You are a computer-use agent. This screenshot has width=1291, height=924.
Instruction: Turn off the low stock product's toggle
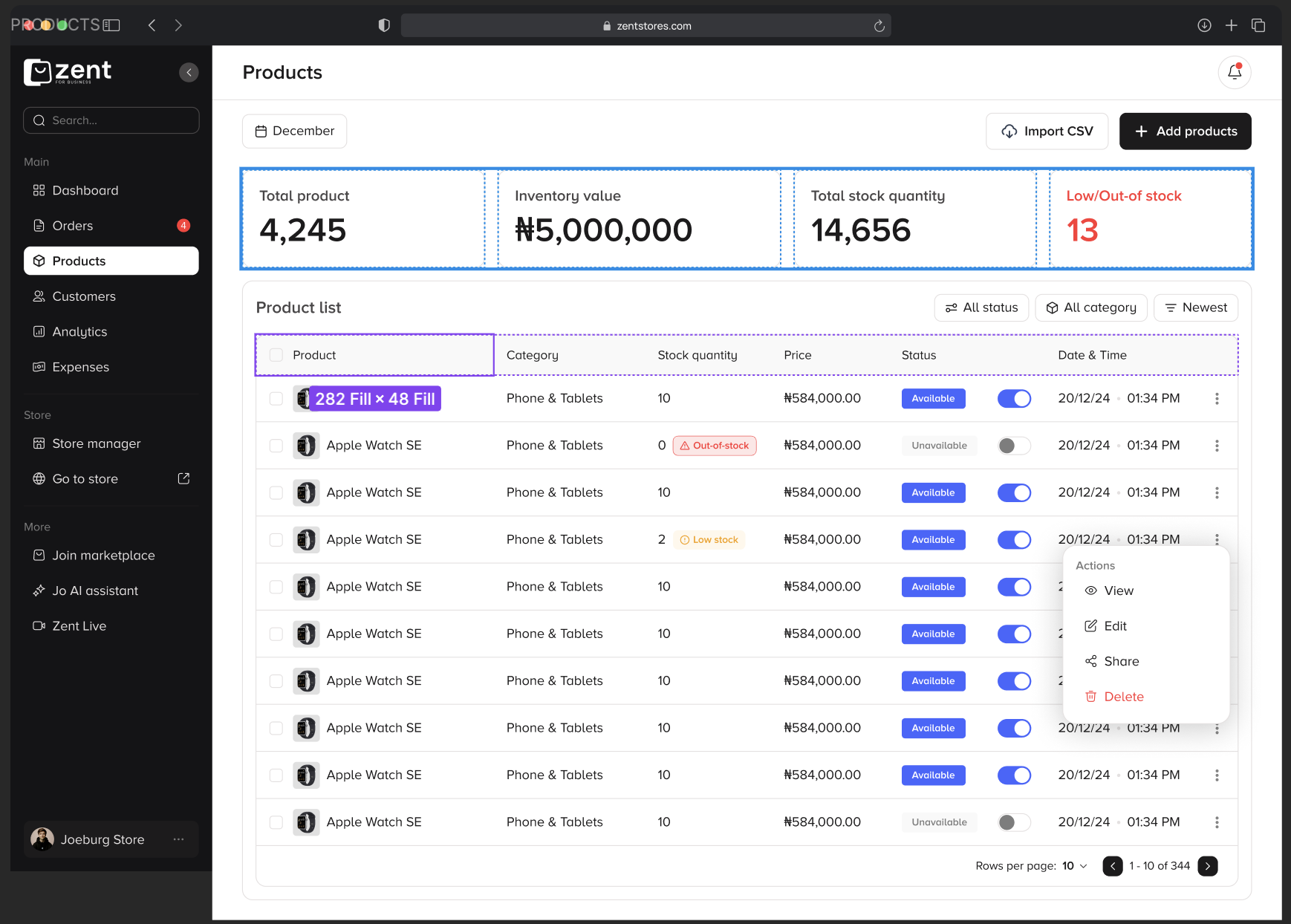1014,540
